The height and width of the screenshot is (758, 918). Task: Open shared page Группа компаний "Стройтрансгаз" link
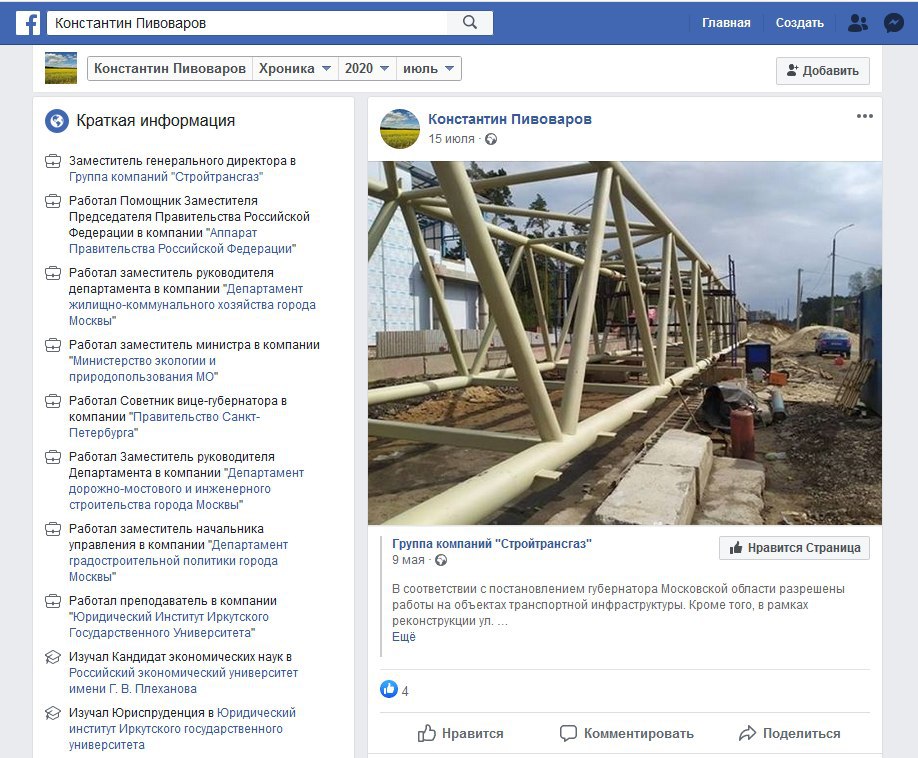pos(492,544)
